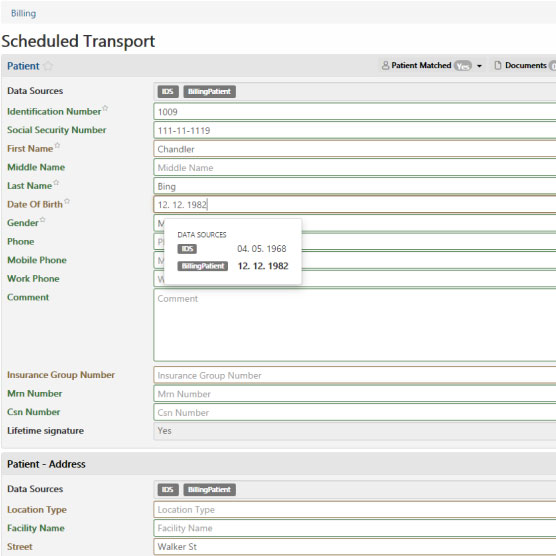
Task: Click the IDS badge in Patient Address section
Action: coord(168,490)
